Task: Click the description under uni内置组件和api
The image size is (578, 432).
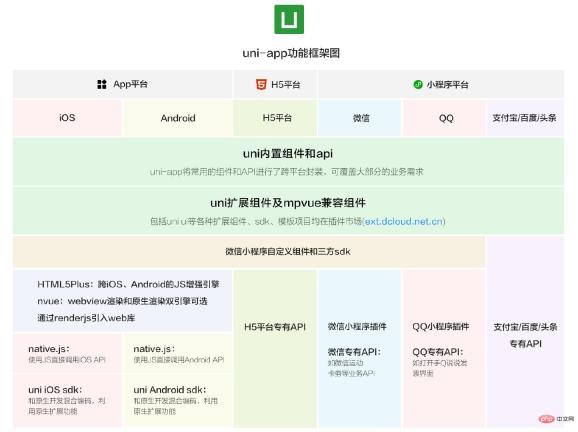Action: tap(286, 172)
